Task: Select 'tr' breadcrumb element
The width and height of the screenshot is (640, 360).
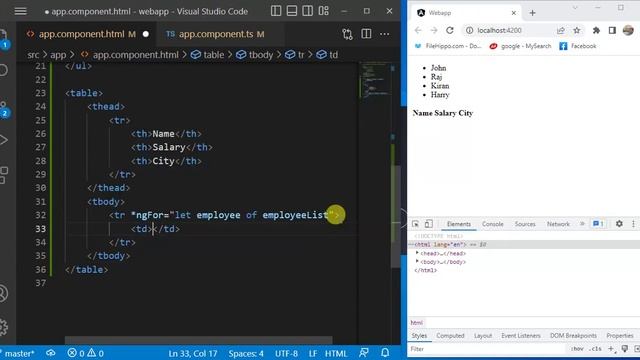Action: tap(295, 55)
